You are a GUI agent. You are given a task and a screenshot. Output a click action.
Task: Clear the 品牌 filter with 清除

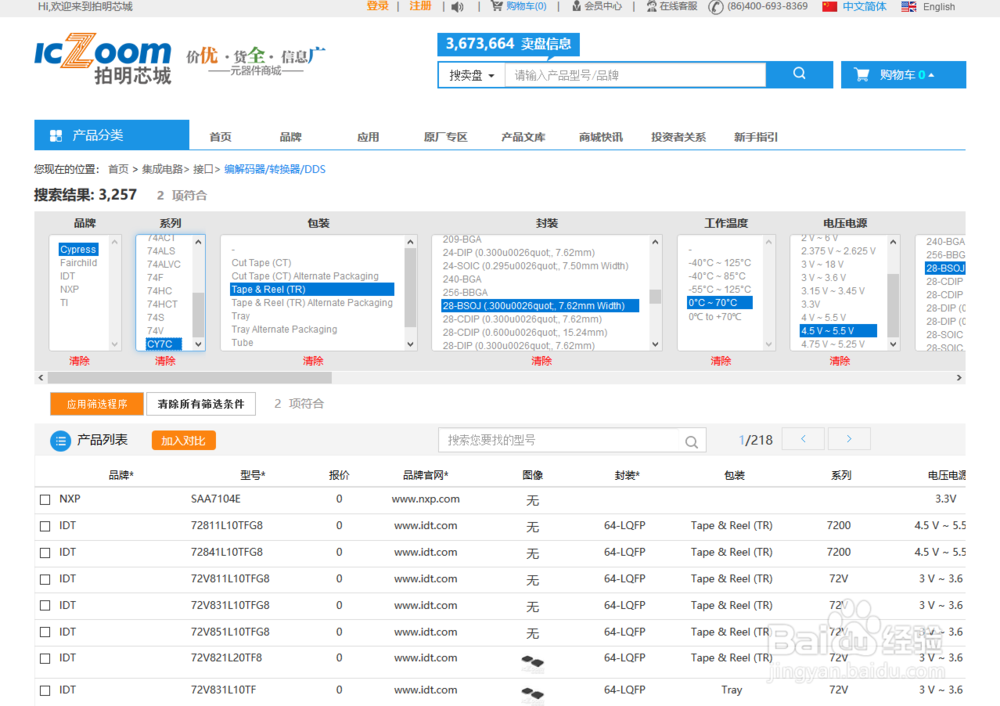click(x=79, y=361)
